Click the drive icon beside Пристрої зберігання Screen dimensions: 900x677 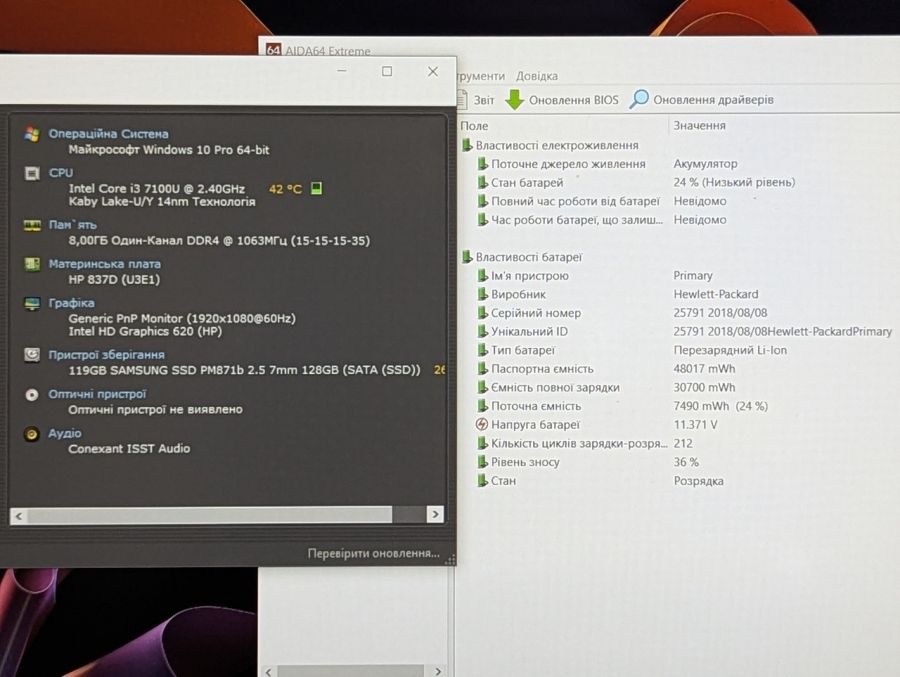coord(32,355)
